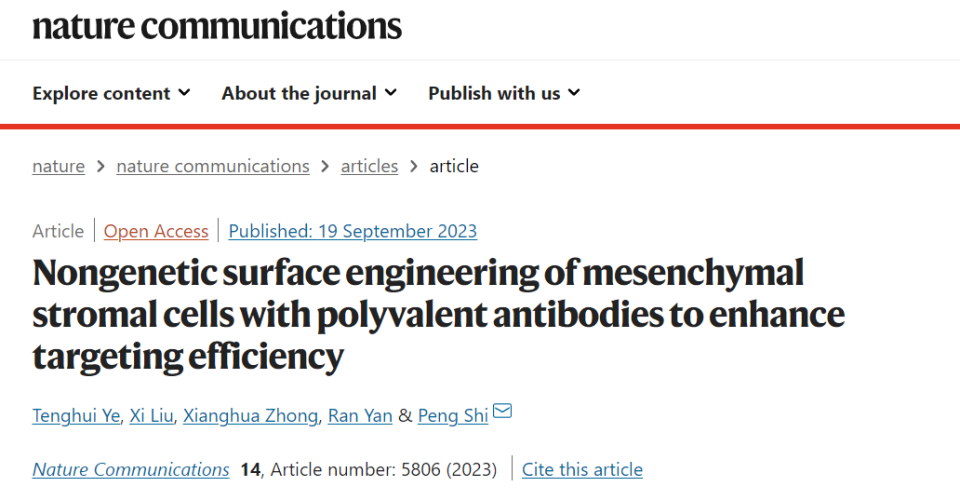960x500 pixels.
Task: Open the nature communications breadcrumb
Action: click(213, 166)
